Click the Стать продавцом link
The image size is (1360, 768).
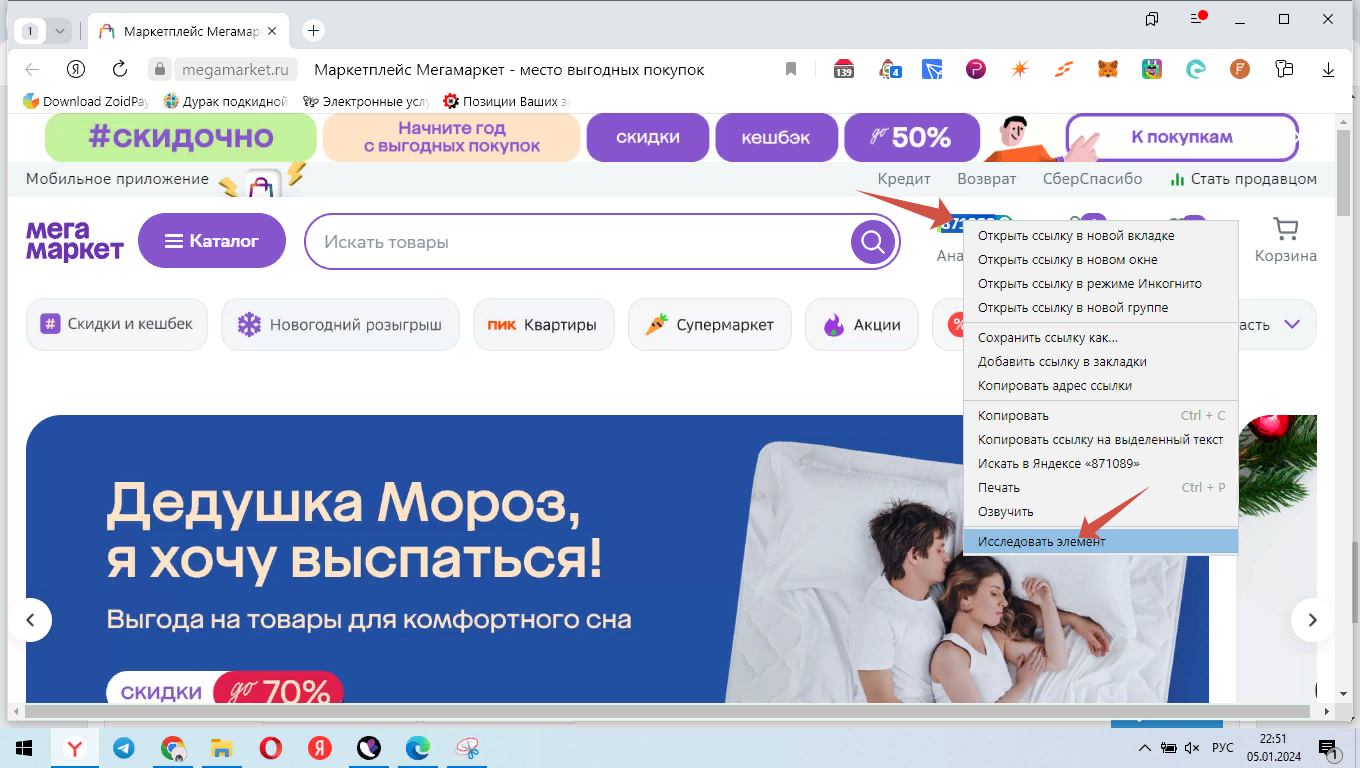[1243, 179]
